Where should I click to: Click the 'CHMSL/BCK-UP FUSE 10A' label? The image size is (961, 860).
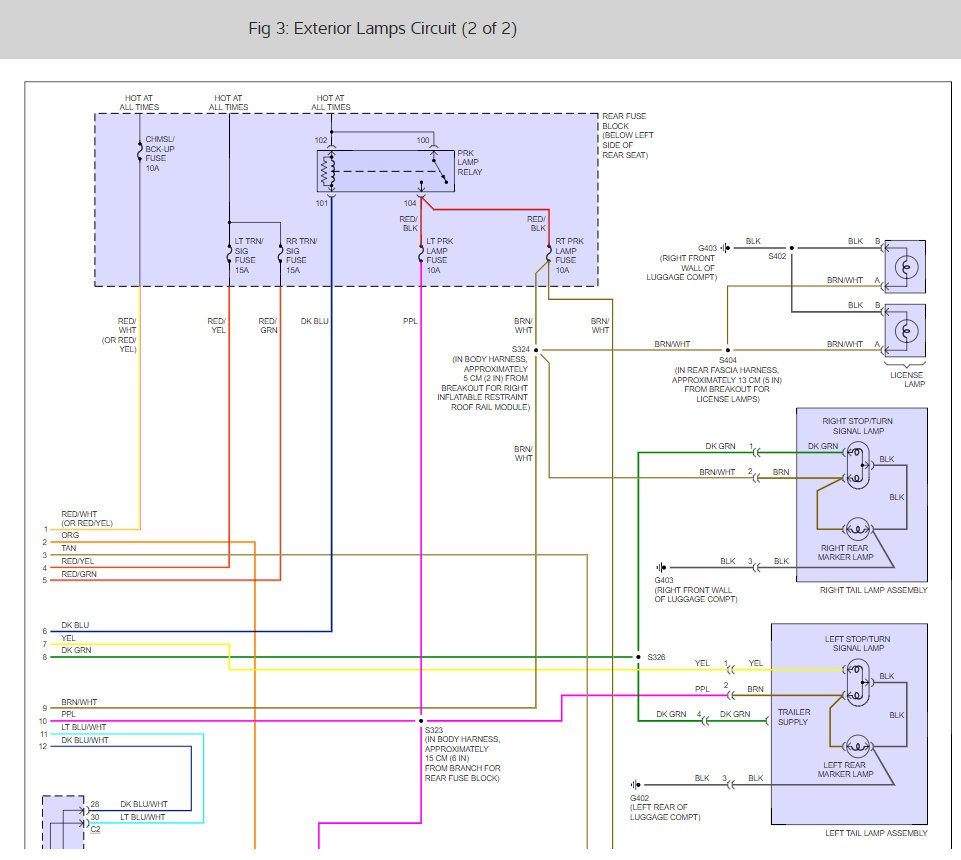(160, 154)
